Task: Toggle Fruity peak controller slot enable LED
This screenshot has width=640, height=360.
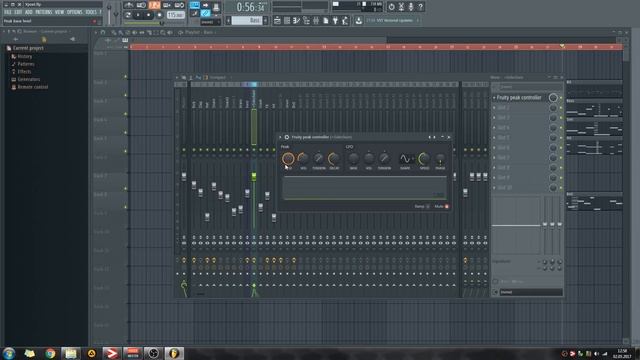Action: [561, 98]
